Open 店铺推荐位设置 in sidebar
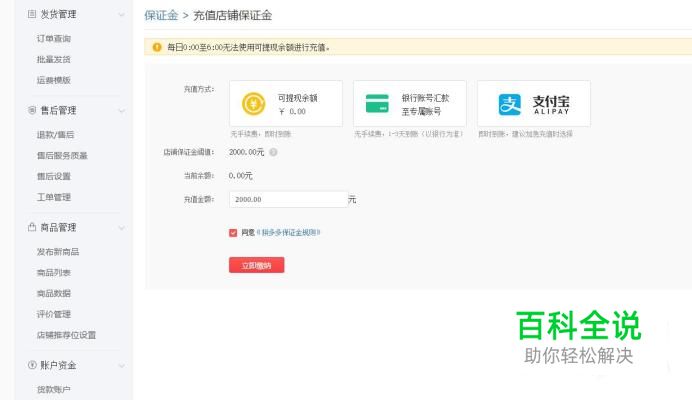The height and width of the screenshot is (400, 692). tap(66, 335)
